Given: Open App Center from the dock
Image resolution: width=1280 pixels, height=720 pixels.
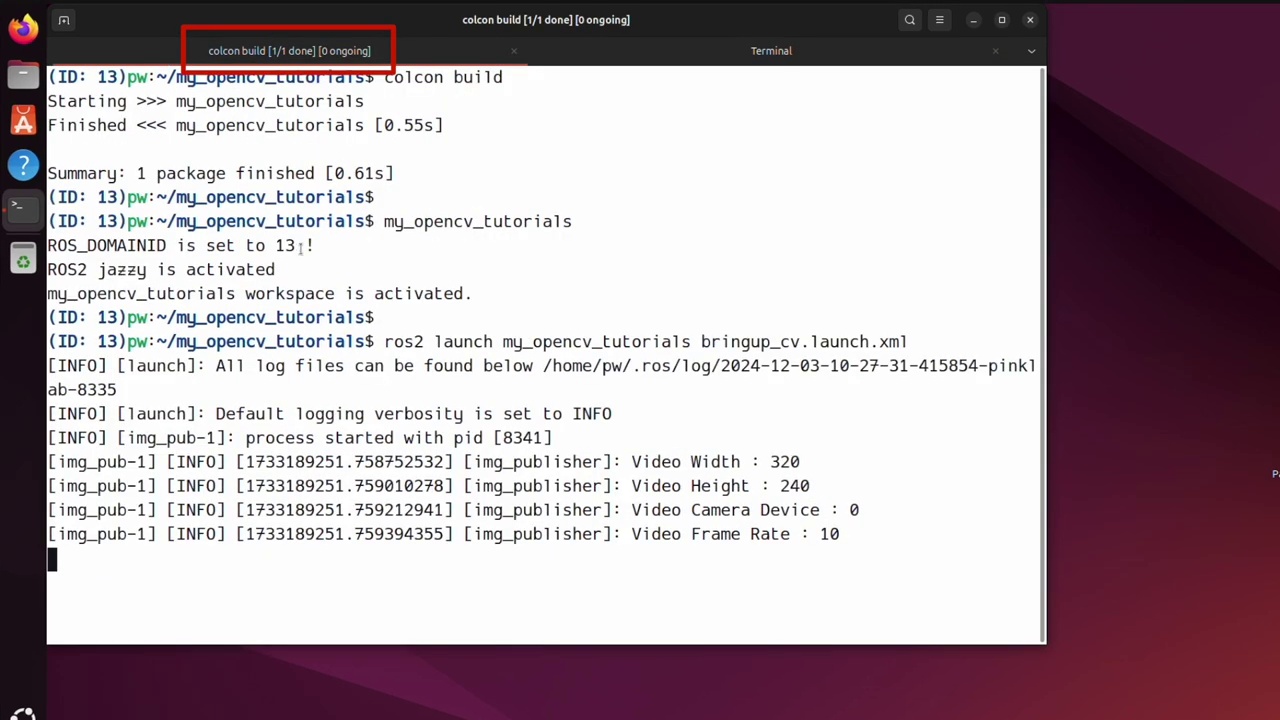Looking at the screenshot, I should (23, 121).
